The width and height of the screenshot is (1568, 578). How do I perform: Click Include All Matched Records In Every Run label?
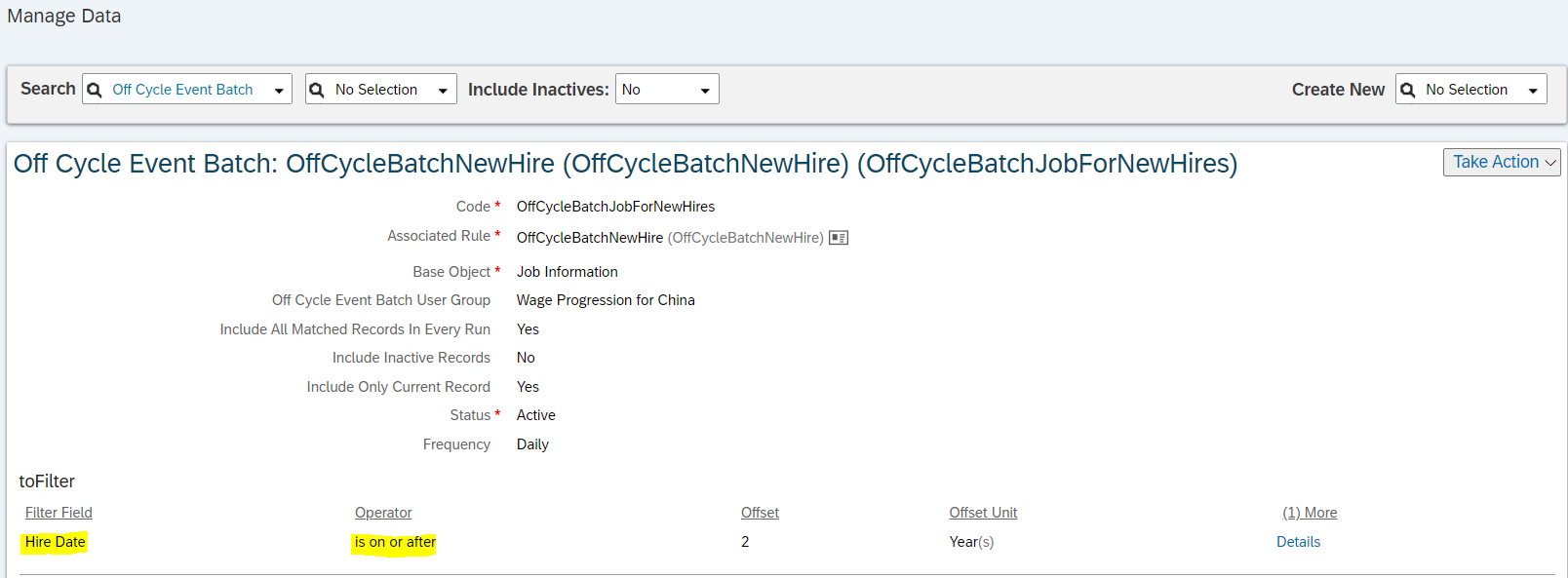(x=355, y=329)
